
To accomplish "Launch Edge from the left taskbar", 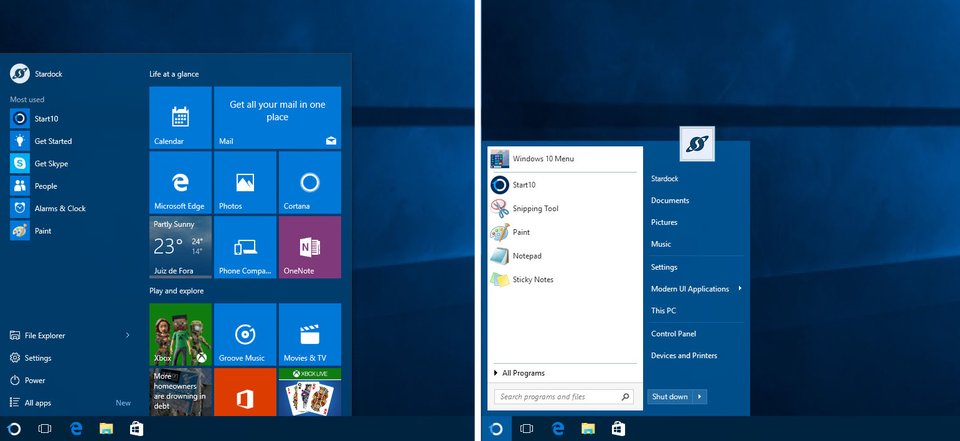I will tap(76, 429).
